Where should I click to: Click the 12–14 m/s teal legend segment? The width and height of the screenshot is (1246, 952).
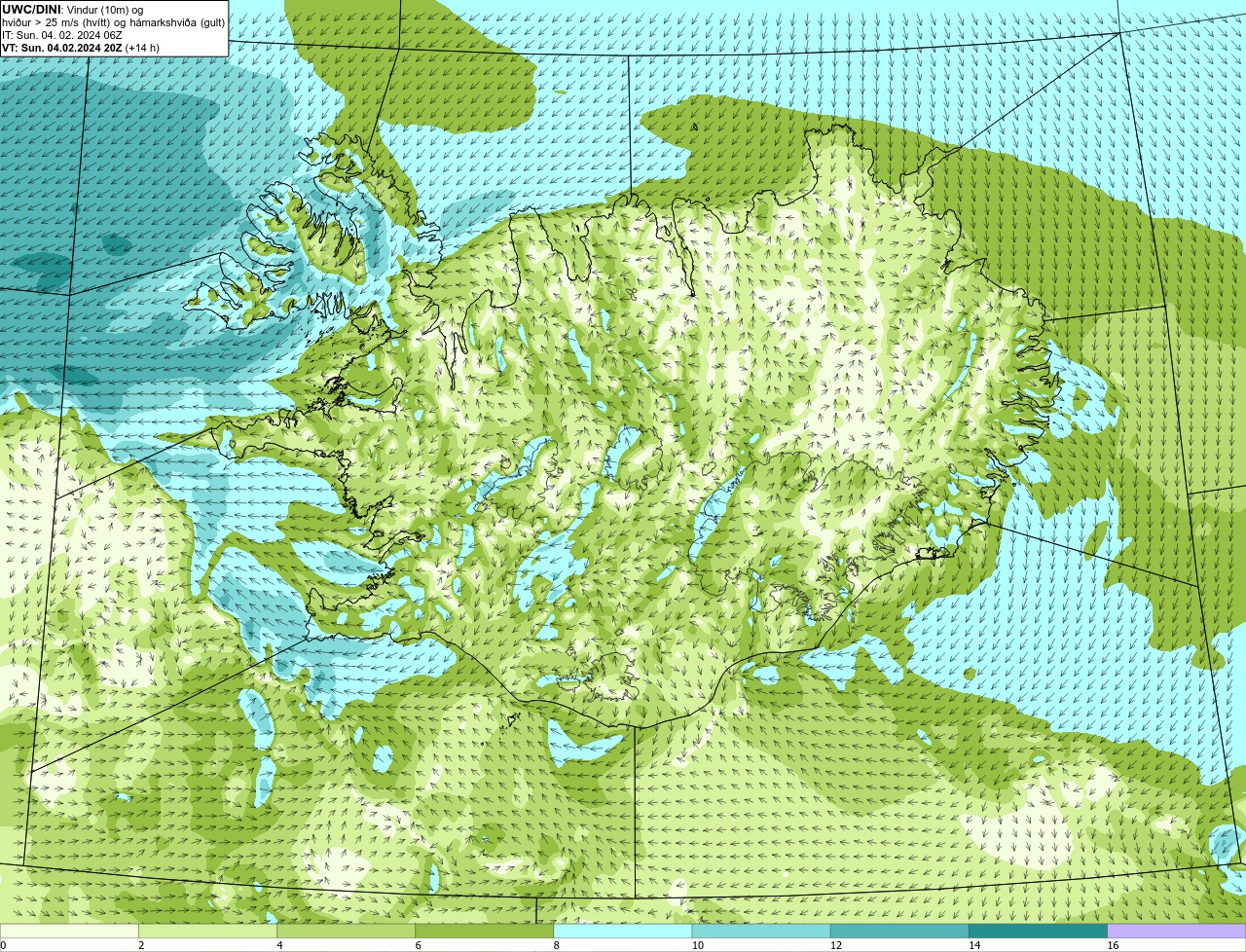pyautogui.click(x=899, y=931)
